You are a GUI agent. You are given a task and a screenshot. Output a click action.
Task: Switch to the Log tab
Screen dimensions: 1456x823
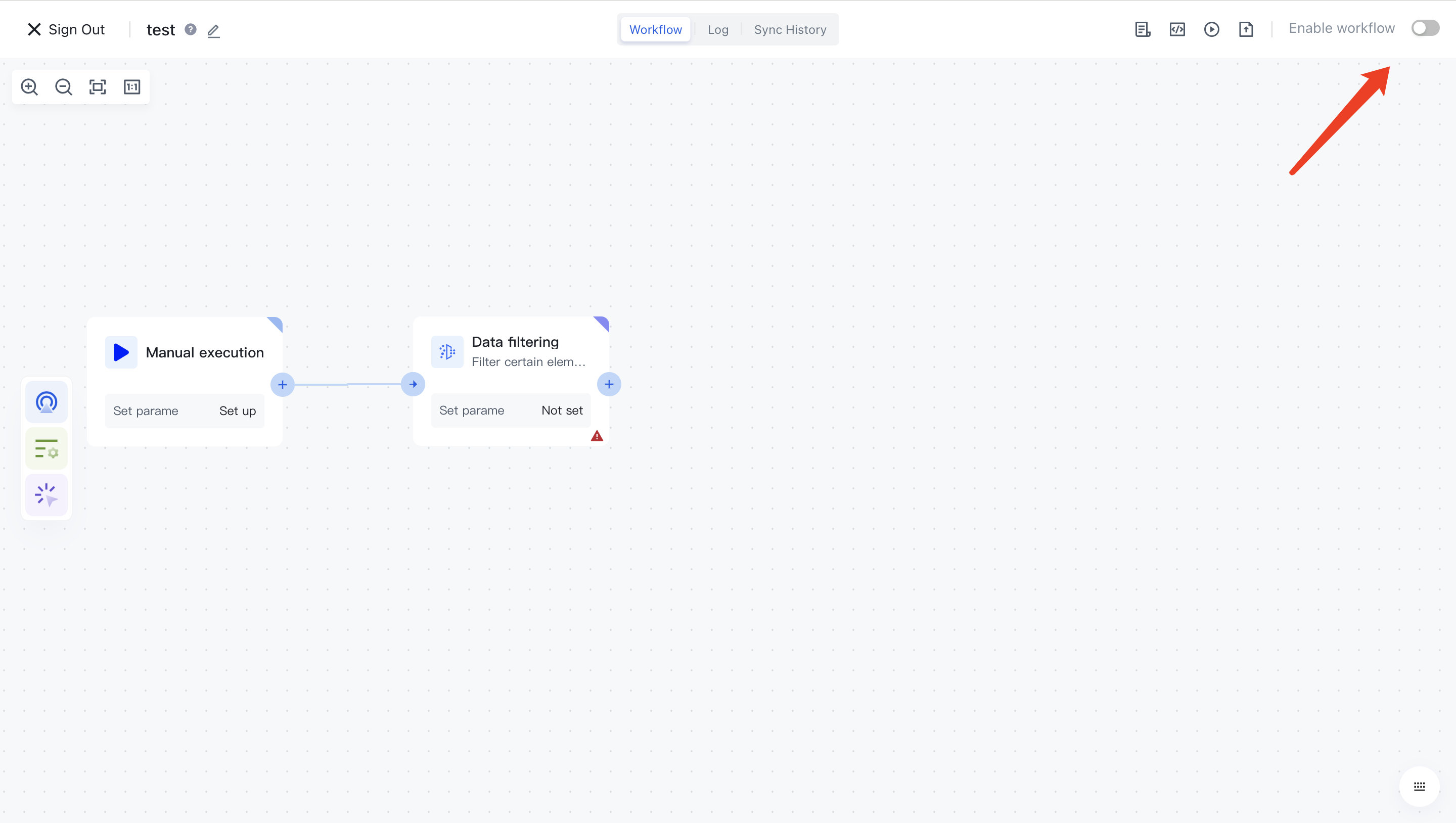coord(717,29)
